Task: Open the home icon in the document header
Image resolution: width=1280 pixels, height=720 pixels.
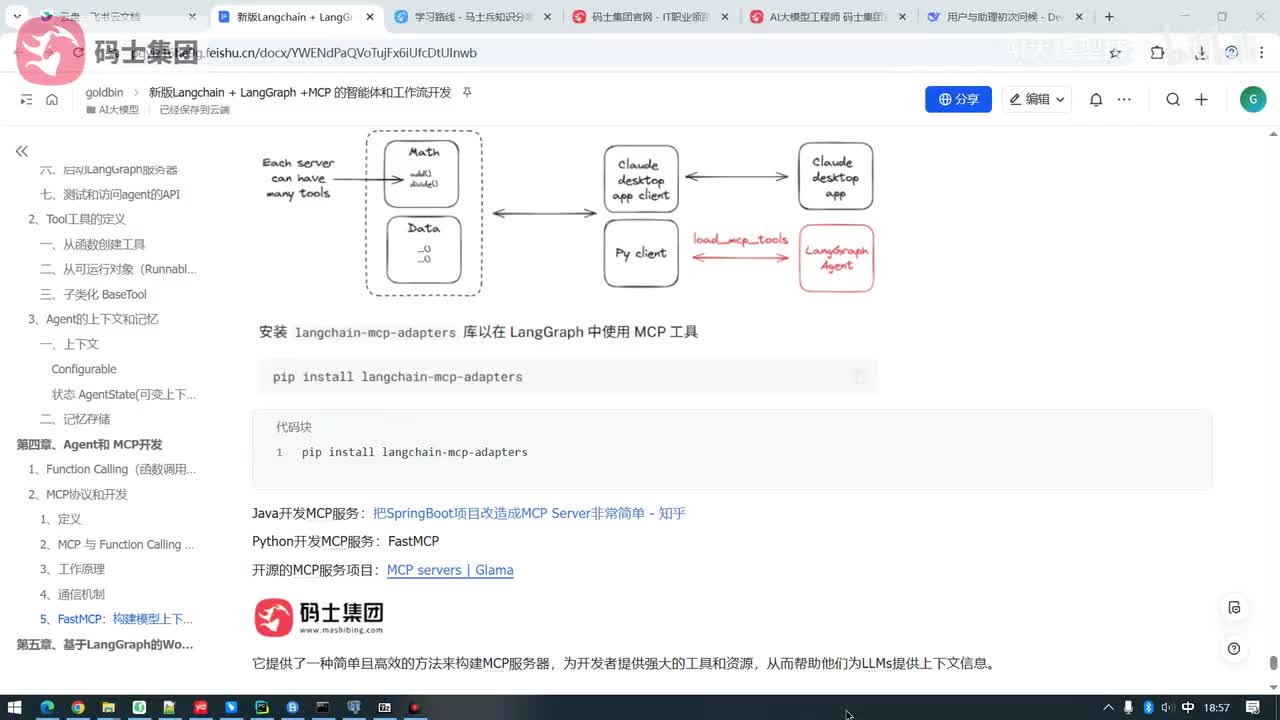Action: tap(52, 99)
